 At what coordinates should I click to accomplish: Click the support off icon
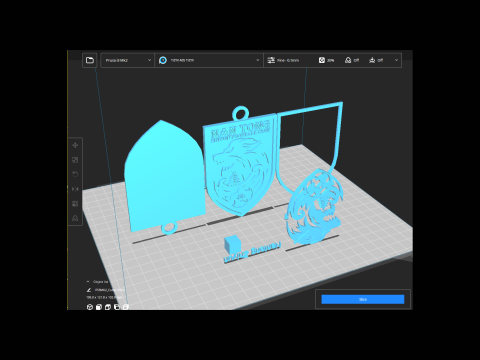348,60
